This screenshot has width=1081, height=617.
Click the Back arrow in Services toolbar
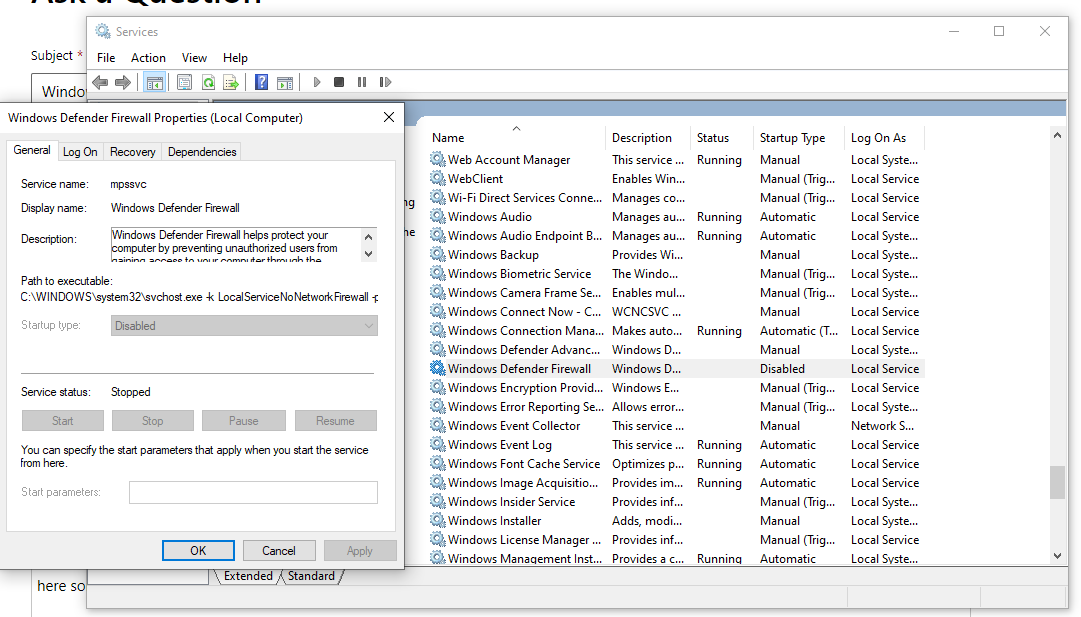(100, 83)
